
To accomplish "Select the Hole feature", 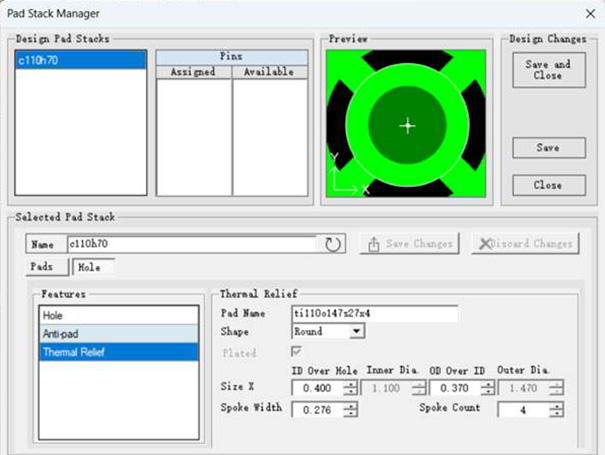I will [119, 315].
